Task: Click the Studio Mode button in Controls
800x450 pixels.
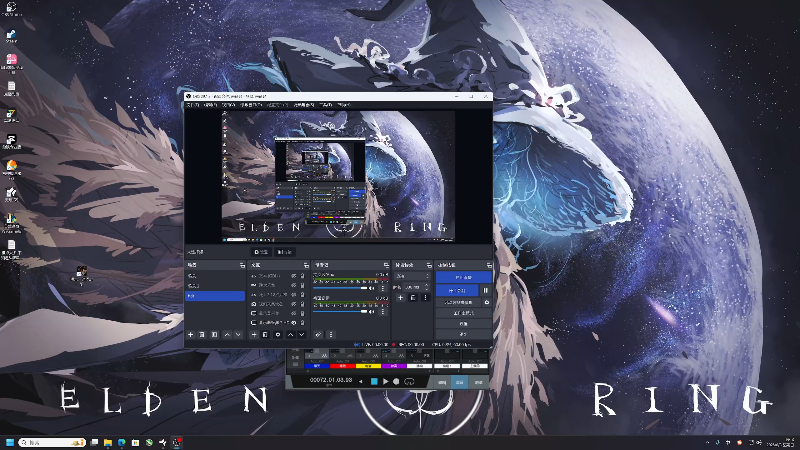Action: 463,313
